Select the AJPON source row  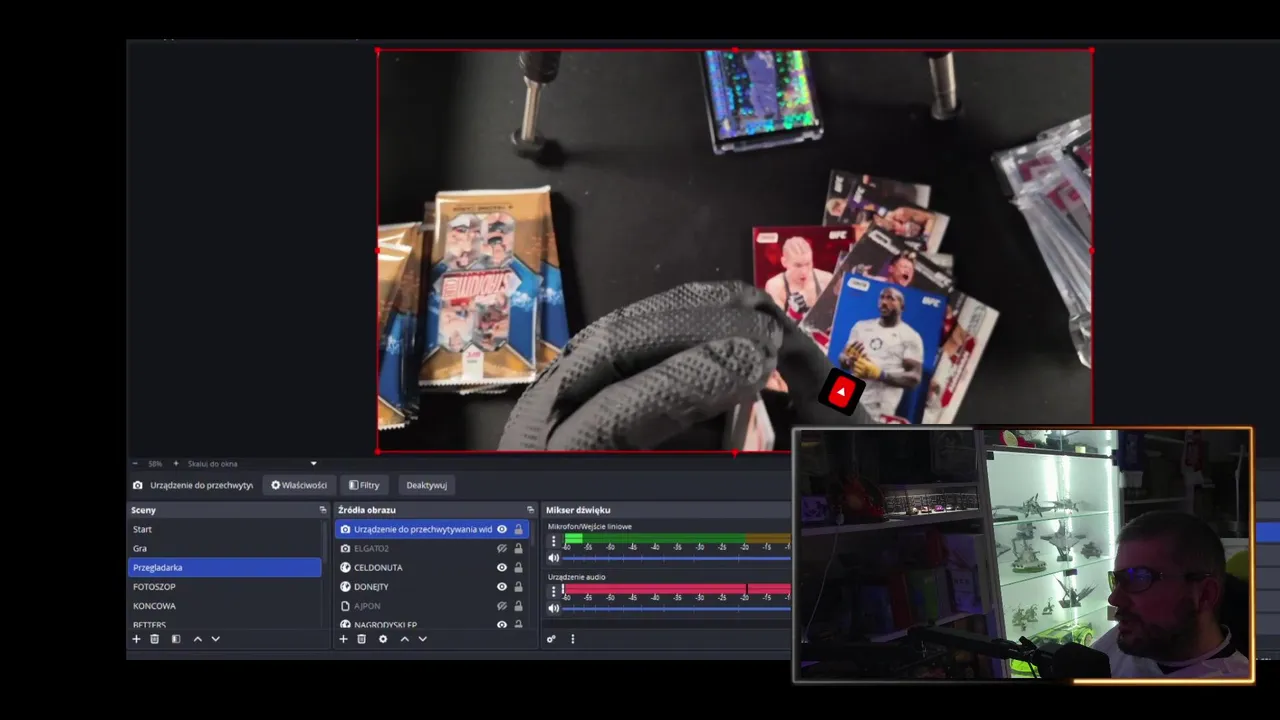432,606
